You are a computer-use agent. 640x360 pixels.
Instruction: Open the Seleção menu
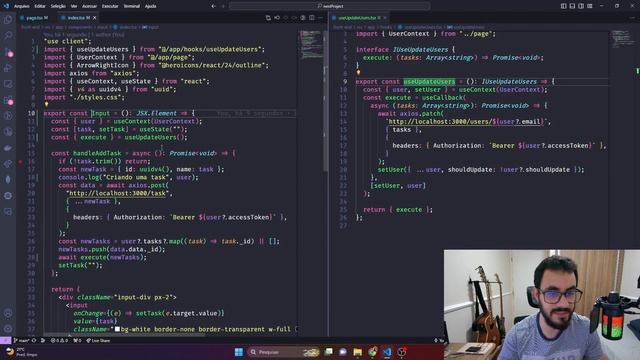(58, 6)
